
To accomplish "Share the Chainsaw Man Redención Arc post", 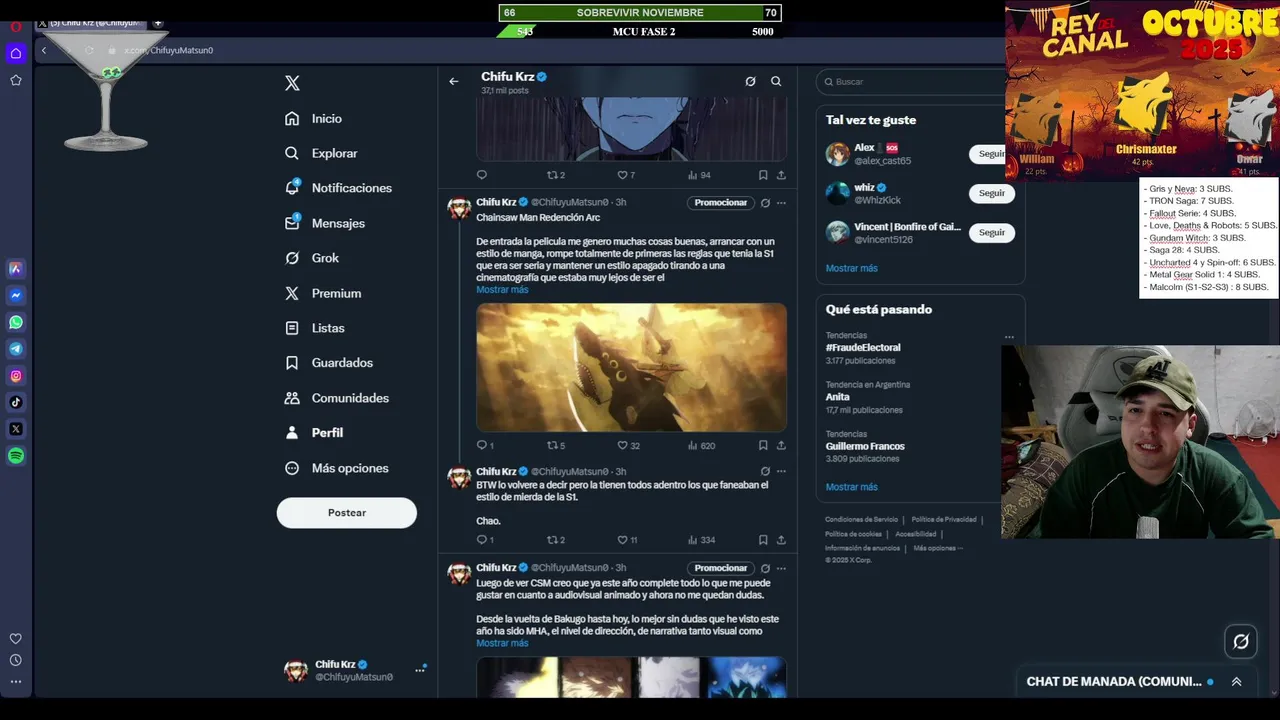I will click(781, 445).
